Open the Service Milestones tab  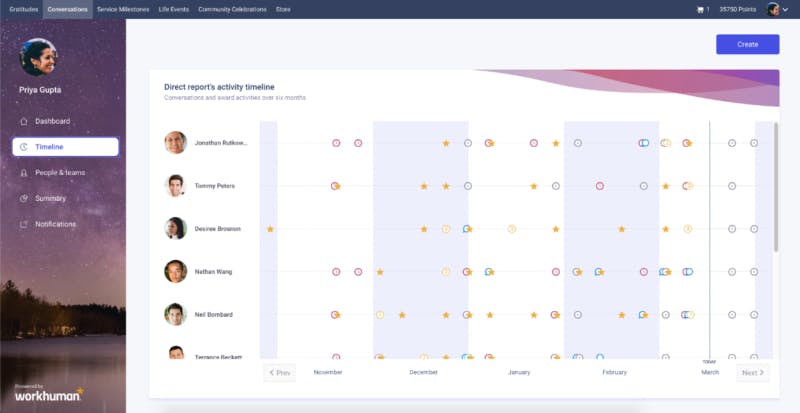123,9
